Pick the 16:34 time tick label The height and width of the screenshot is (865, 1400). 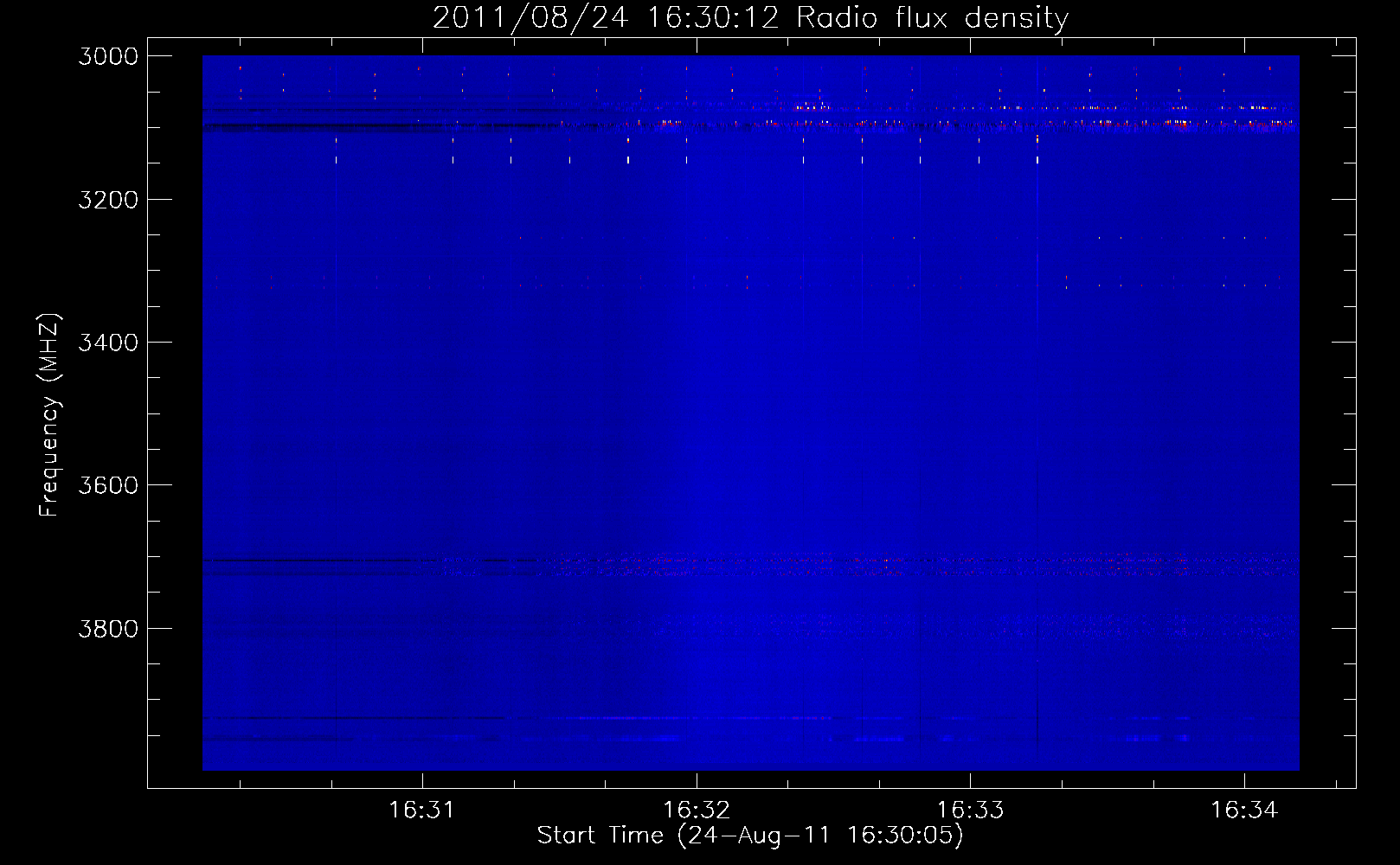click(x=1244, y=811)
